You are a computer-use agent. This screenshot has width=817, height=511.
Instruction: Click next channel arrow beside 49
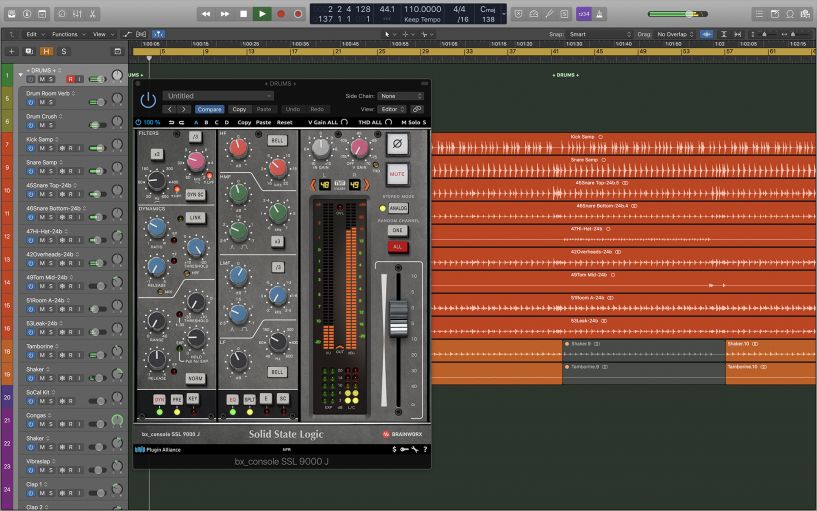pos(366,184)
